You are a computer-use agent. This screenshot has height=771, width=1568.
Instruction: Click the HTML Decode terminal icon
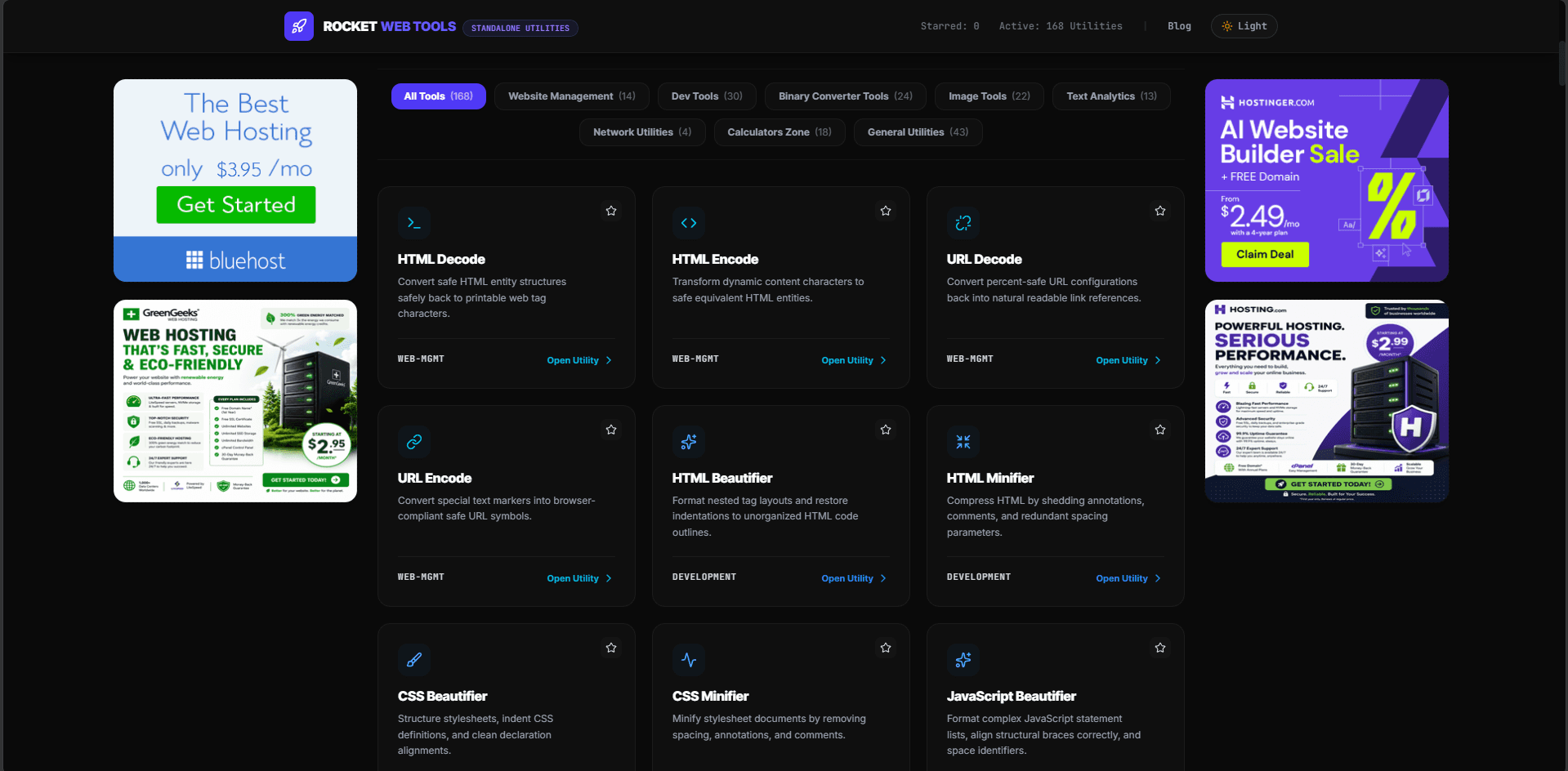click(x=414, y=223)
